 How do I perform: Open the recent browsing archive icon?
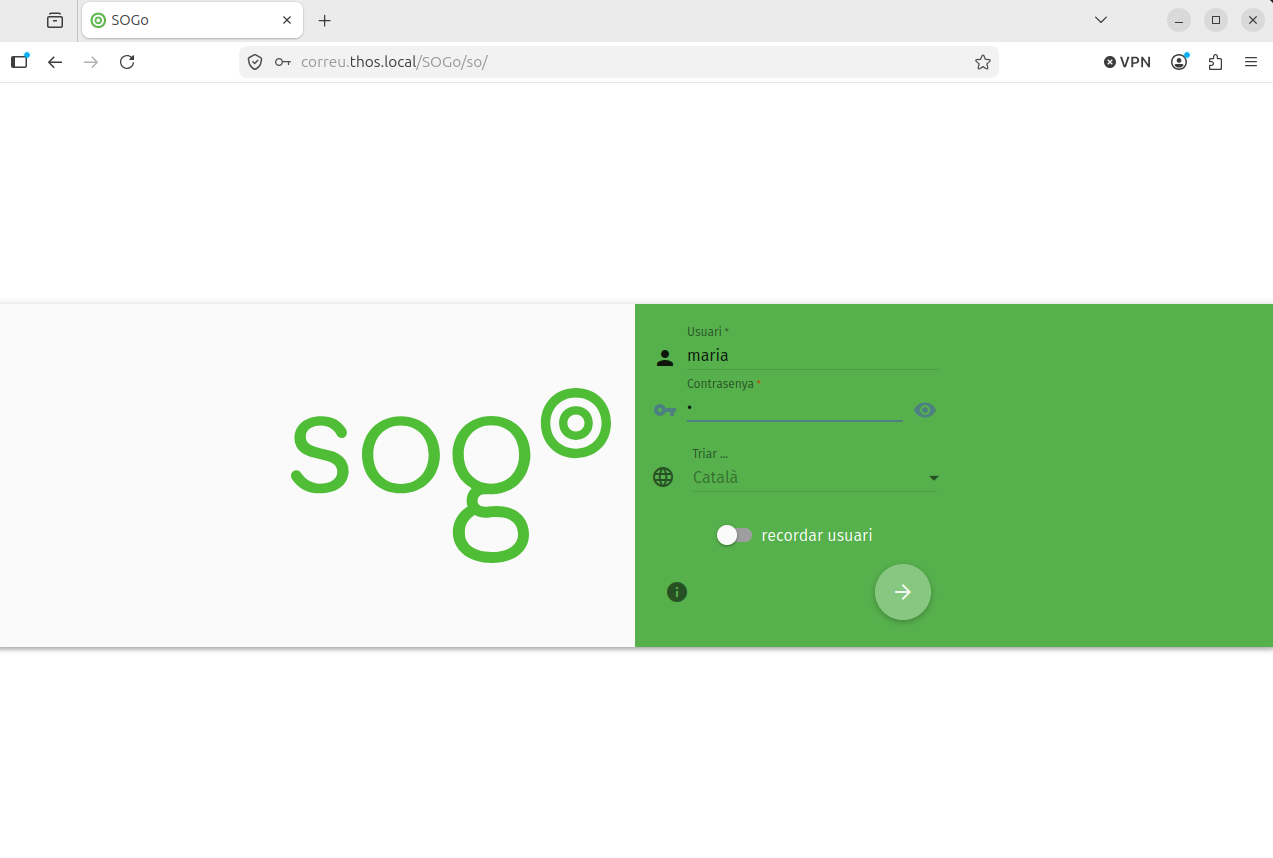click(55, 20)
